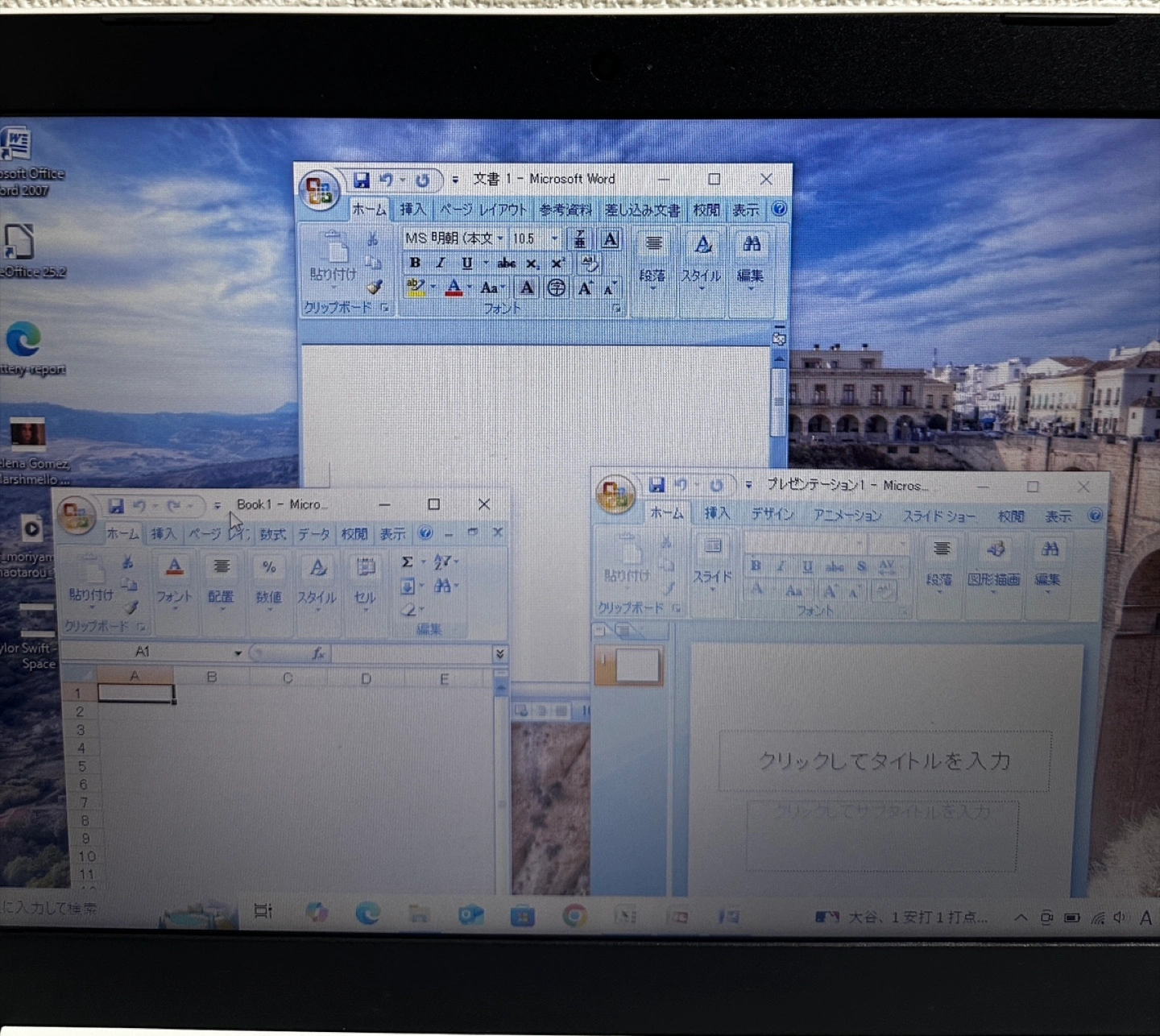The height and width of the screenshot is (1036, 1160).
Task: Click Excel Fill down icon
Action: 408,586
